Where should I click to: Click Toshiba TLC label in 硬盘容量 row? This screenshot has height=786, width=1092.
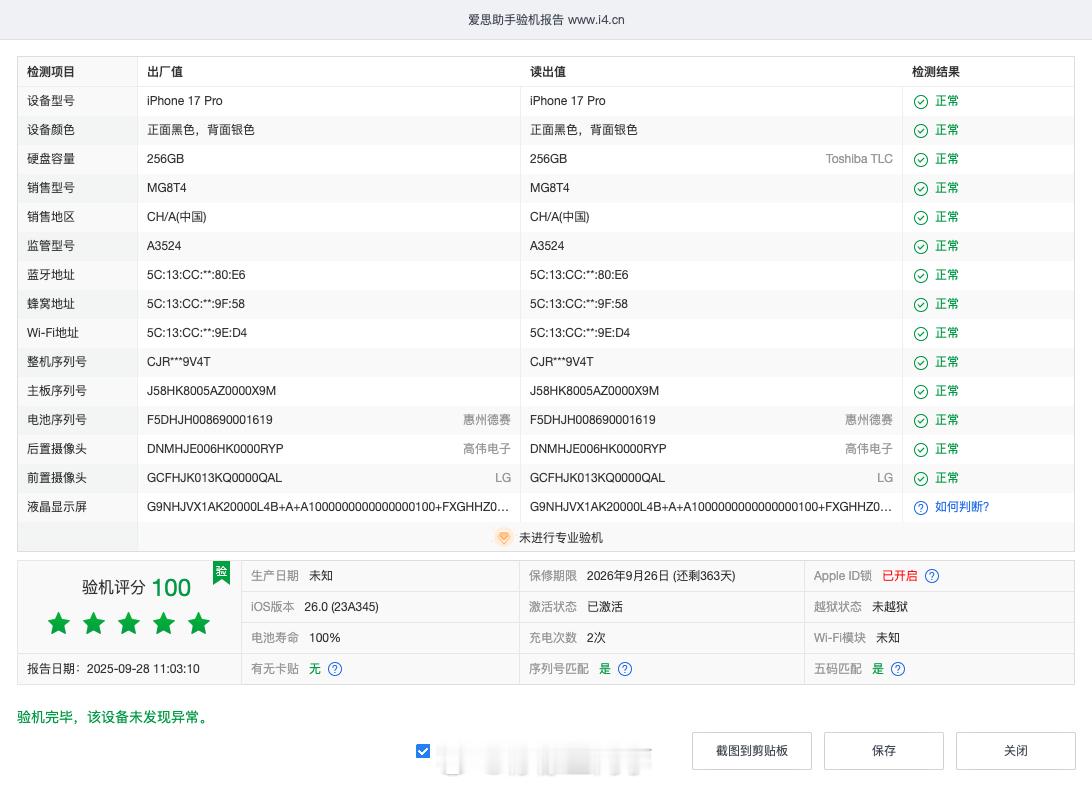pyautogui.click(x=859, y=159)
